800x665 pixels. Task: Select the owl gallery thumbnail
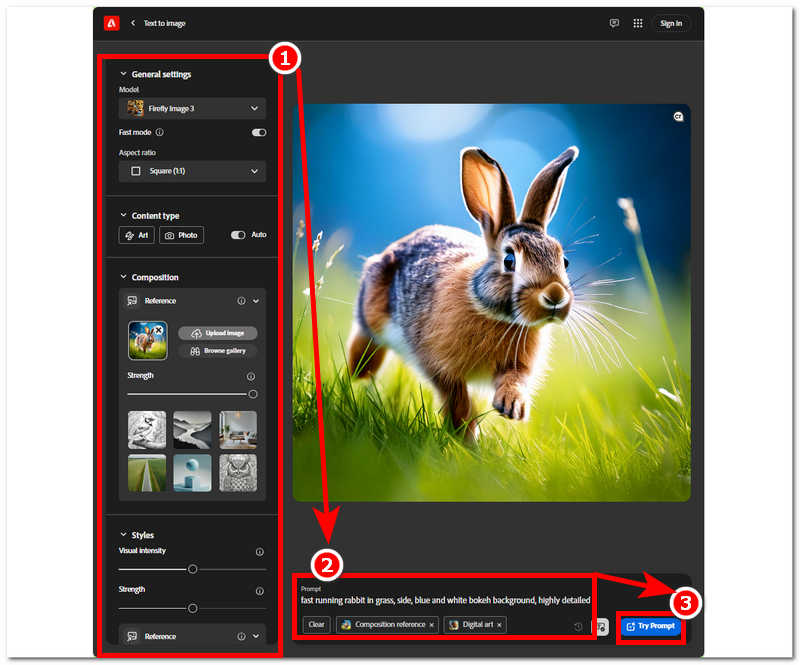(238, 473)
